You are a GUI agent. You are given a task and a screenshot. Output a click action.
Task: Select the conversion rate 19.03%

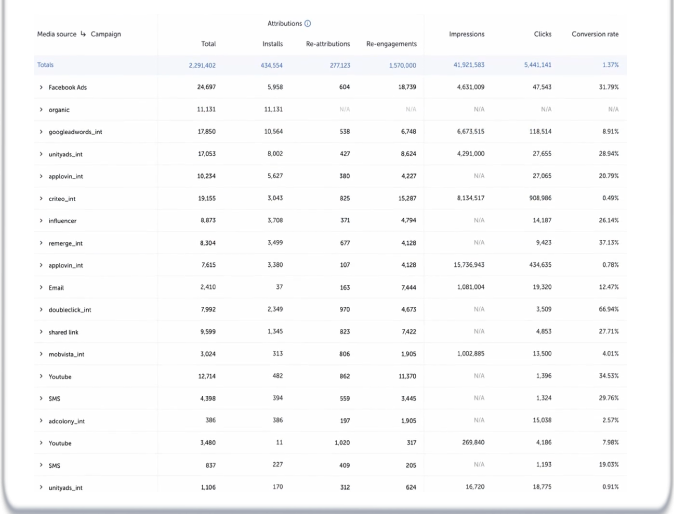[609, 465]
